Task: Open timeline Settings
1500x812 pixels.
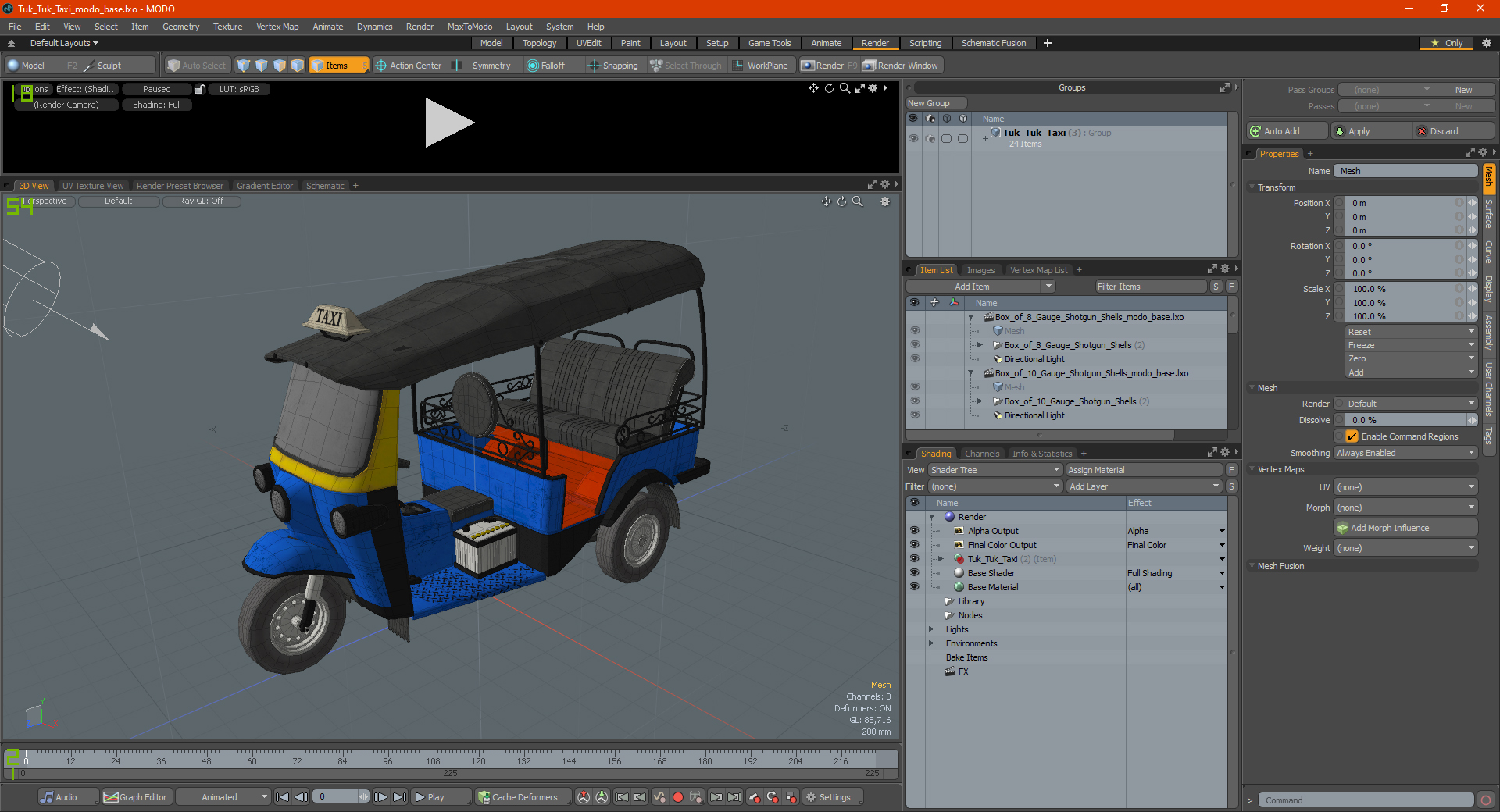Action: (x=833, y=797)
